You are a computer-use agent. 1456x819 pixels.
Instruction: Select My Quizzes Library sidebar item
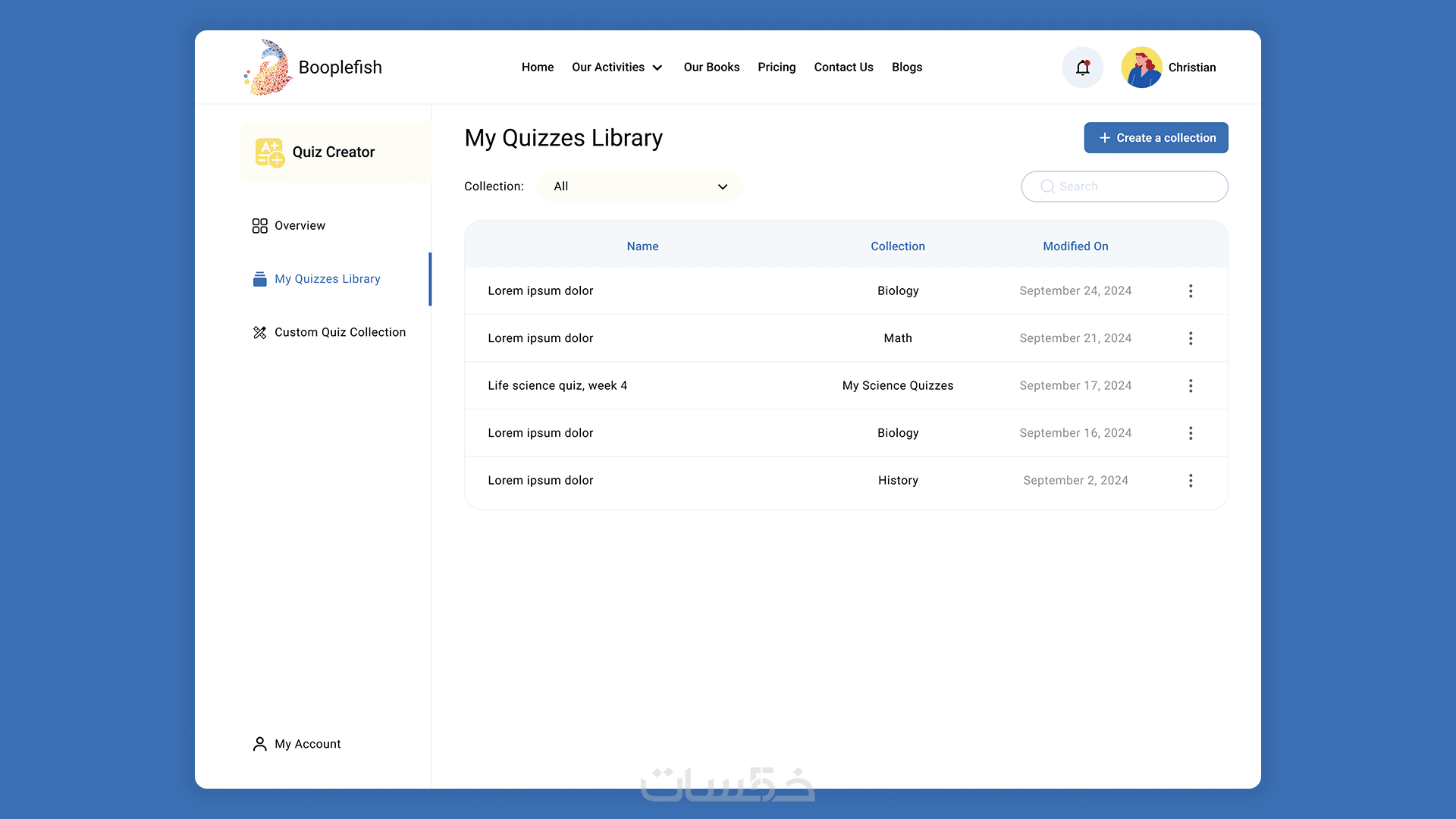click(x=327, y=279)
